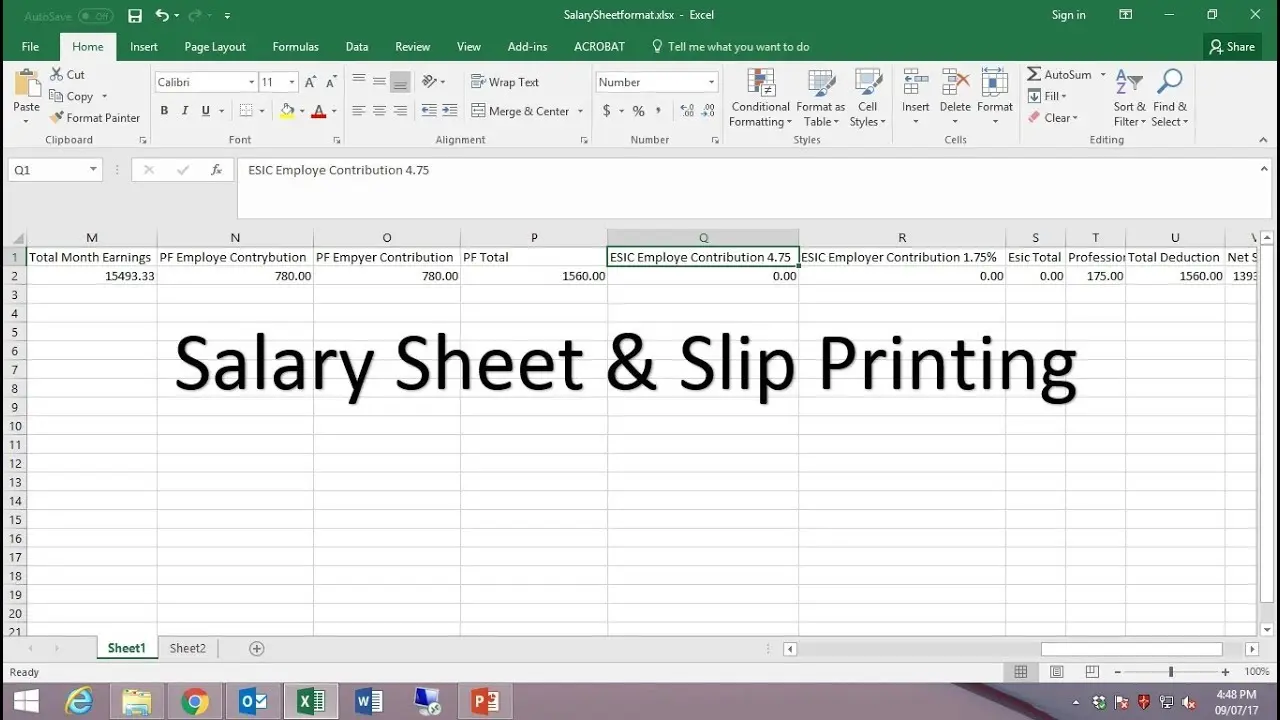Adjust the zoom slider handle

pyautogui.click(x=1170, y=673)
